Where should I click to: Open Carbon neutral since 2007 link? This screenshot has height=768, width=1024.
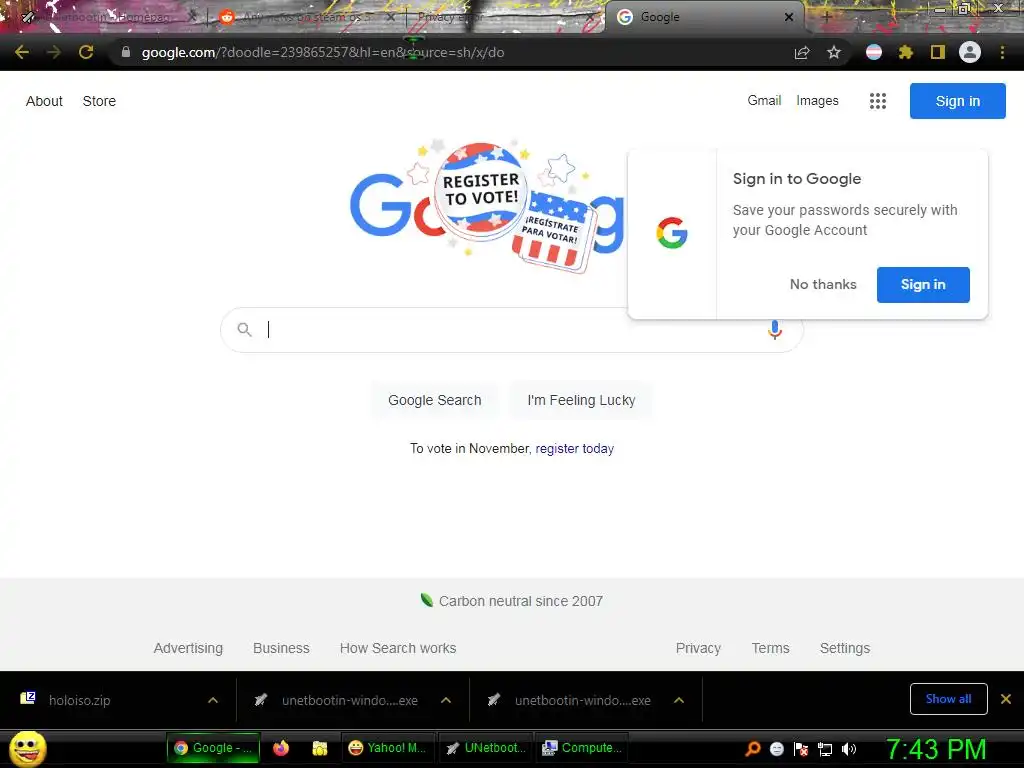(512, 601)
